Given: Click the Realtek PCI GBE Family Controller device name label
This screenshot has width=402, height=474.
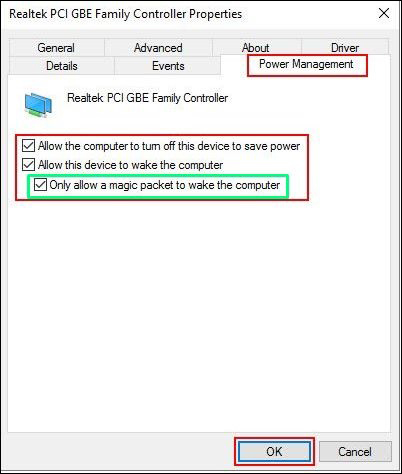Looking at the screenshot, I should point(148,98).
